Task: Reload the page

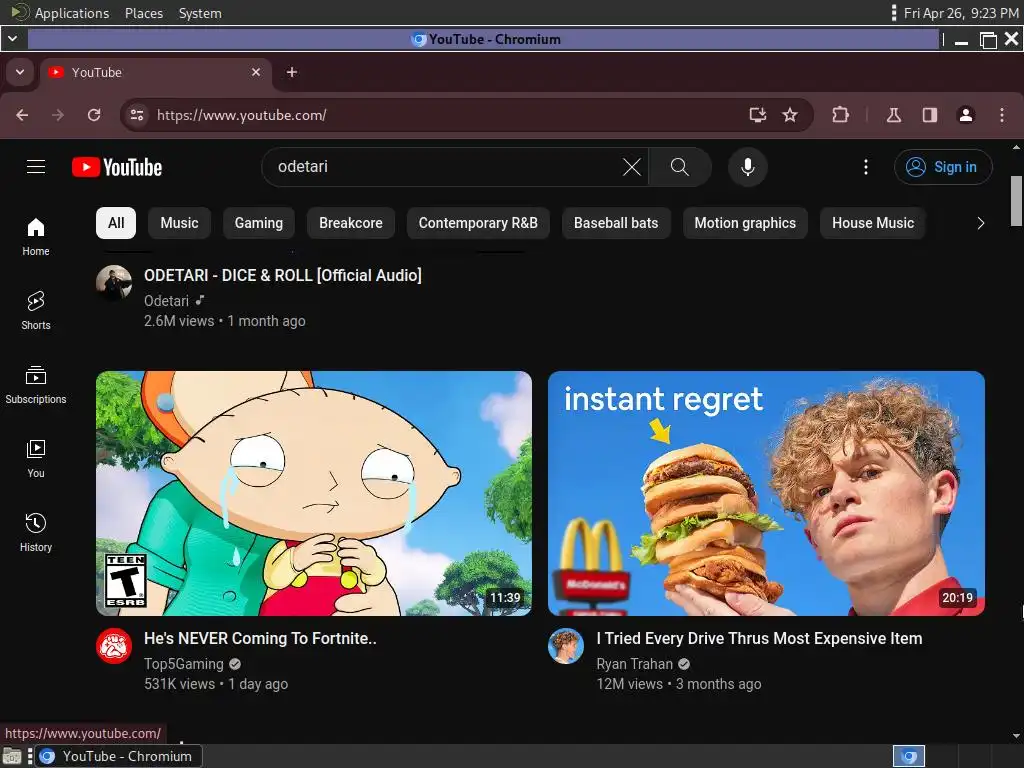Action: 94,115
